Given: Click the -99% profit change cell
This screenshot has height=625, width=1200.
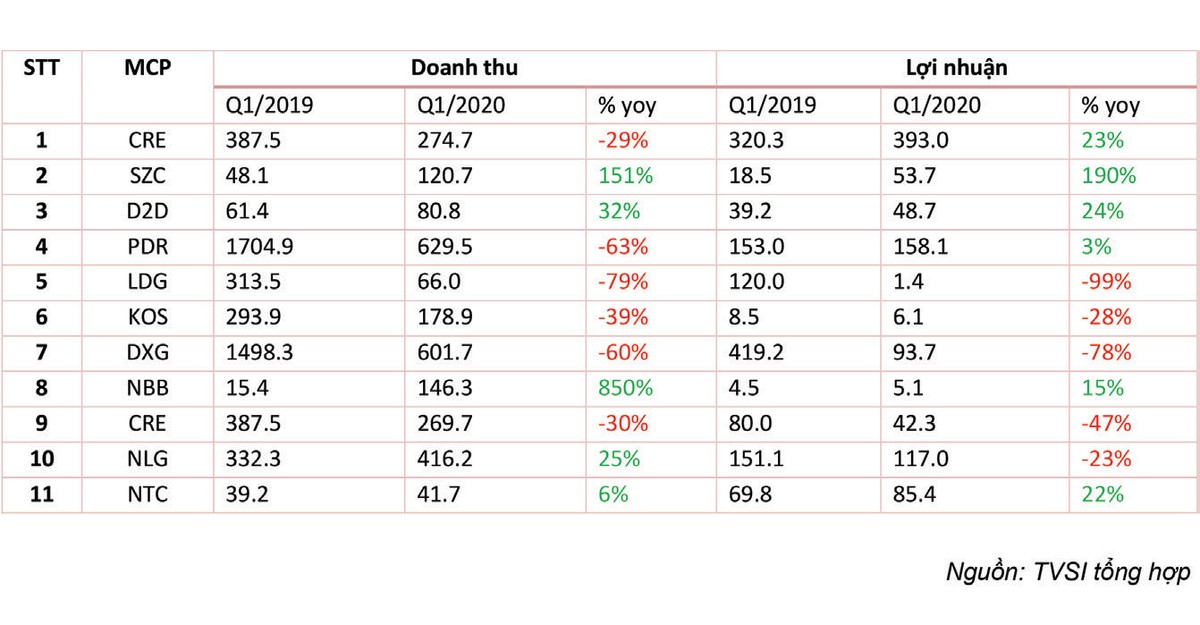Looking at the screenshot, I should click(1107, 282).
